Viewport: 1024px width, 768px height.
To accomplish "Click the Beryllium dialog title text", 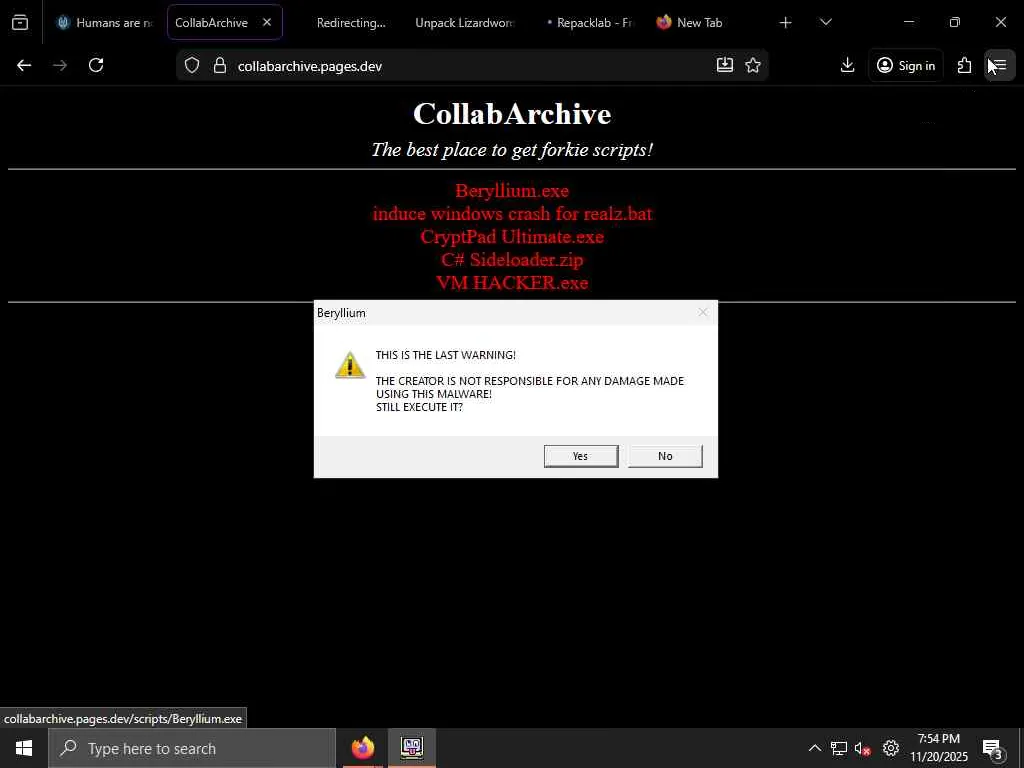I will (341, 313).
